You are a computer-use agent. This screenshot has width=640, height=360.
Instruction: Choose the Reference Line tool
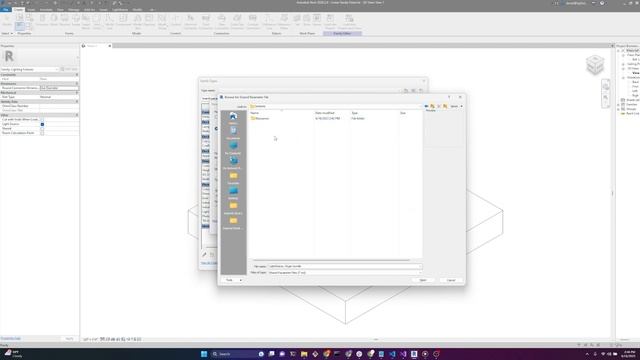click(269, 22)
